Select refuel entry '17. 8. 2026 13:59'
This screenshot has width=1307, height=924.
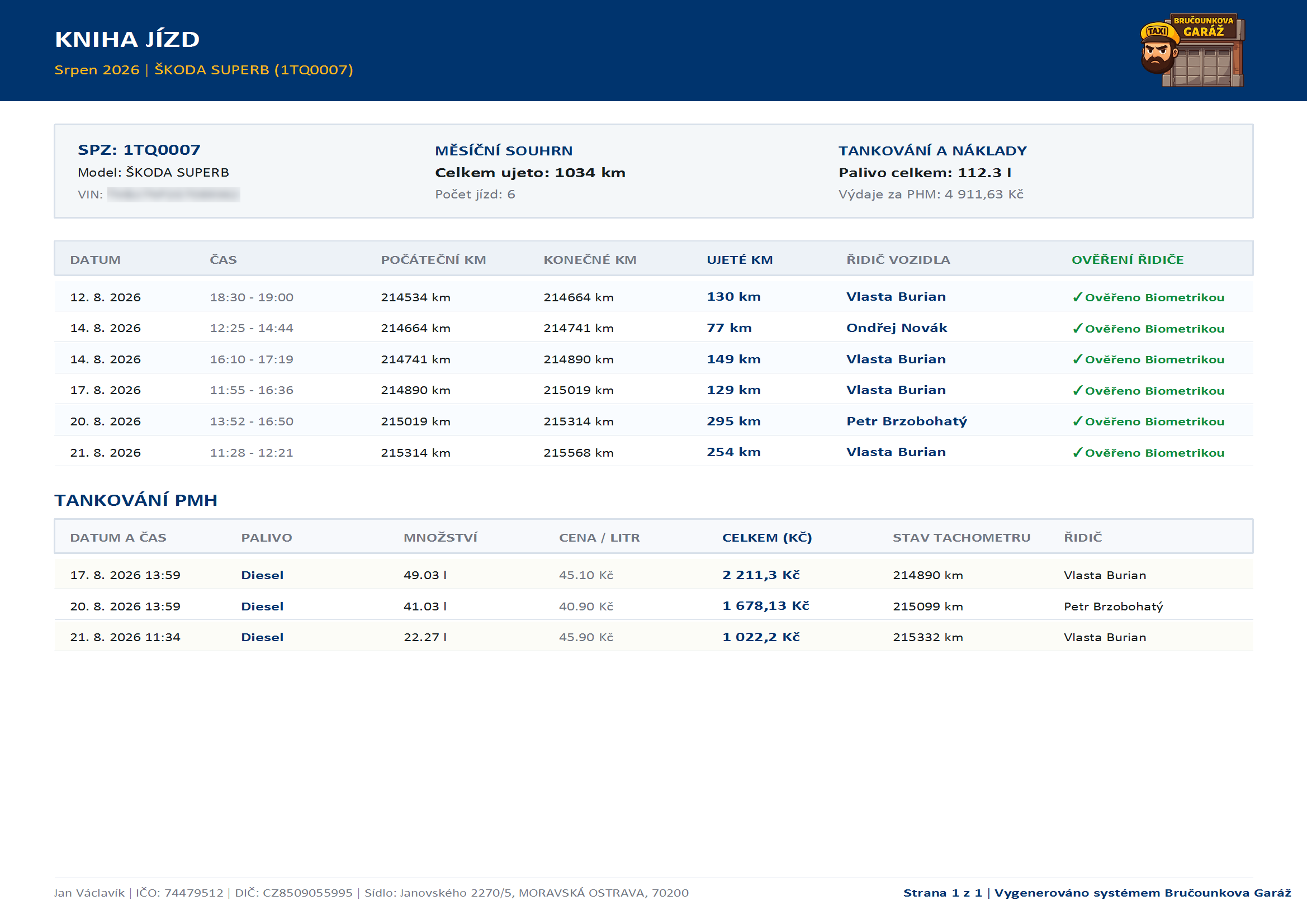(x=125, y=575)
